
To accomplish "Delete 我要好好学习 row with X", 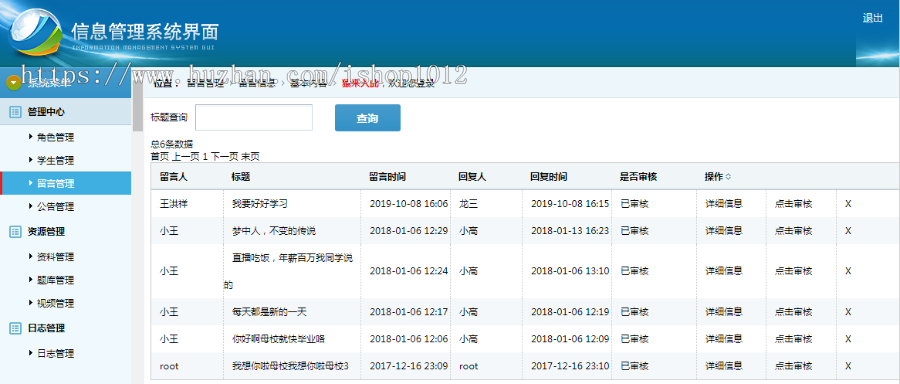I will [848, 203].
